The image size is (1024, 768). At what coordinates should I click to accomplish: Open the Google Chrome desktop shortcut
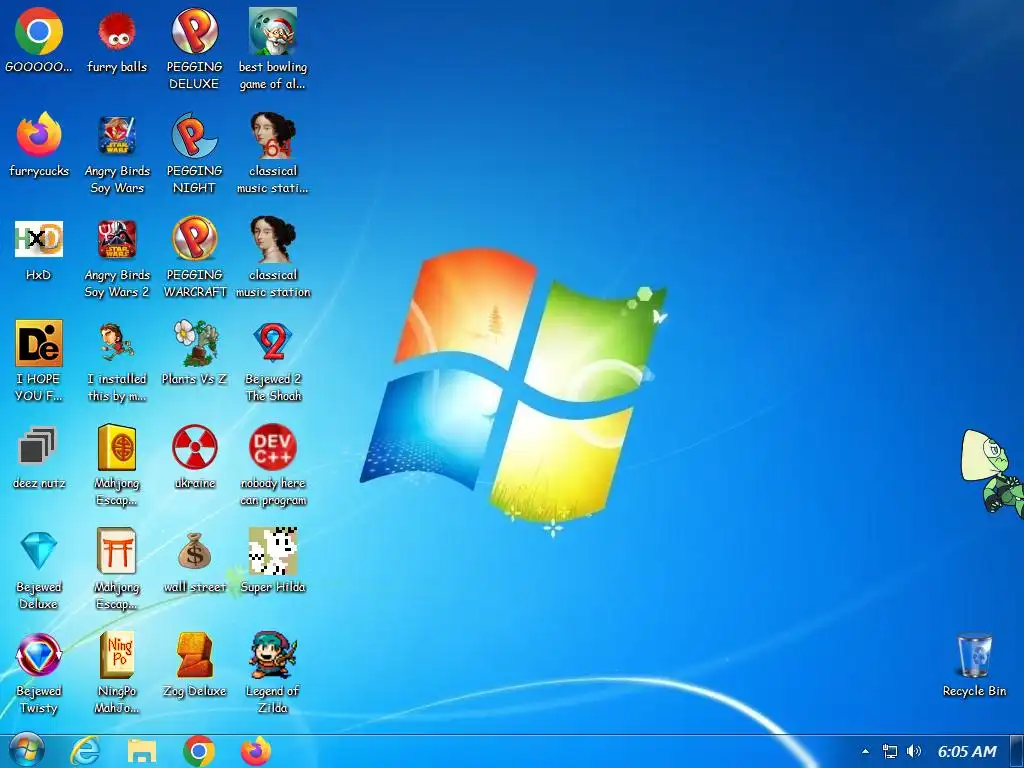pos(39,31)
